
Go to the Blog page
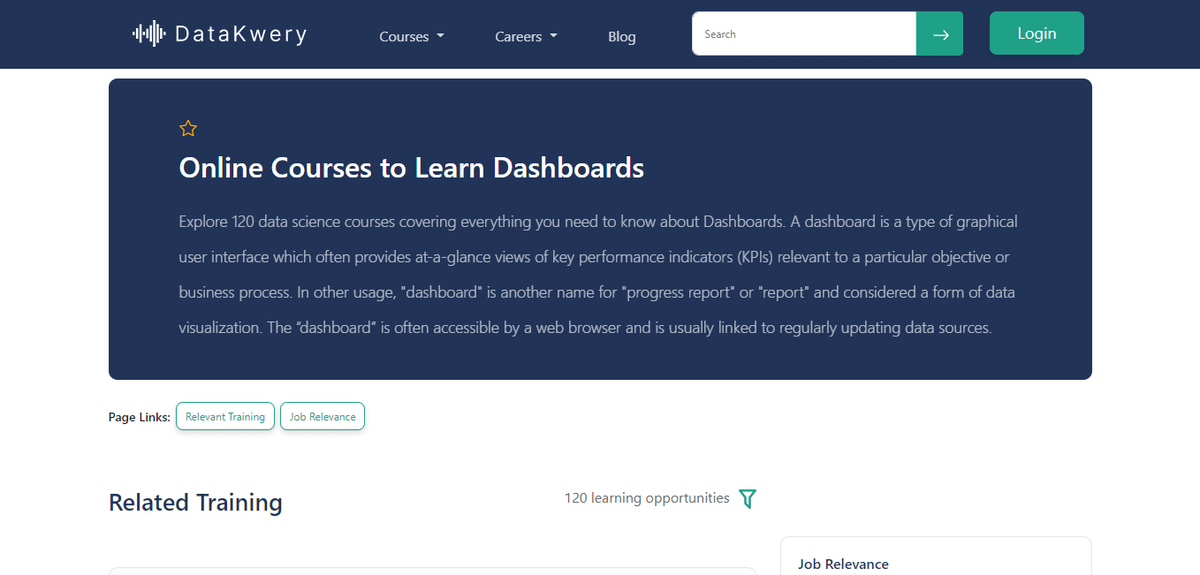point(621,37)
